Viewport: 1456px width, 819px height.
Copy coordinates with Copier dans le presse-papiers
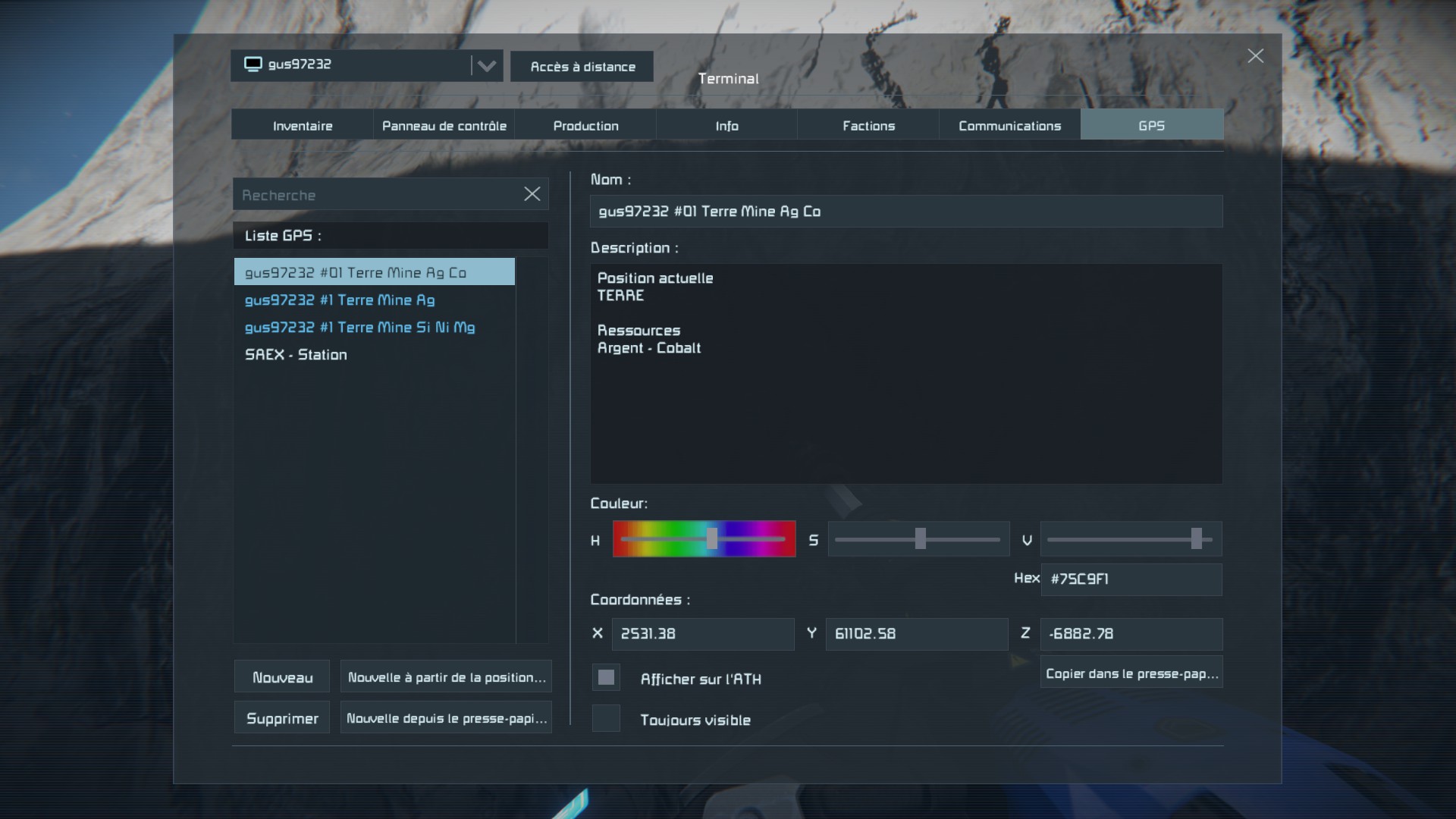pos(1131,673)
